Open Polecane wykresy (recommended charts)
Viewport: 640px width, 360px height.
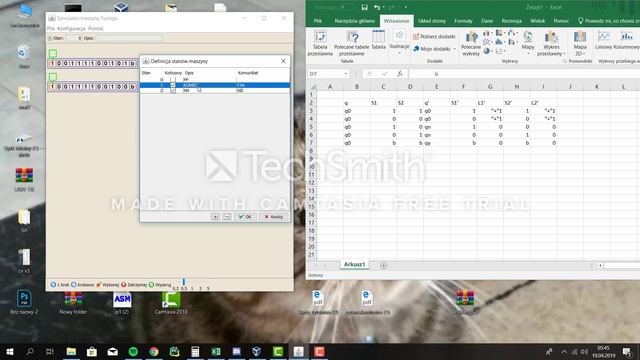pyautogui.click(x=471, y=43)
